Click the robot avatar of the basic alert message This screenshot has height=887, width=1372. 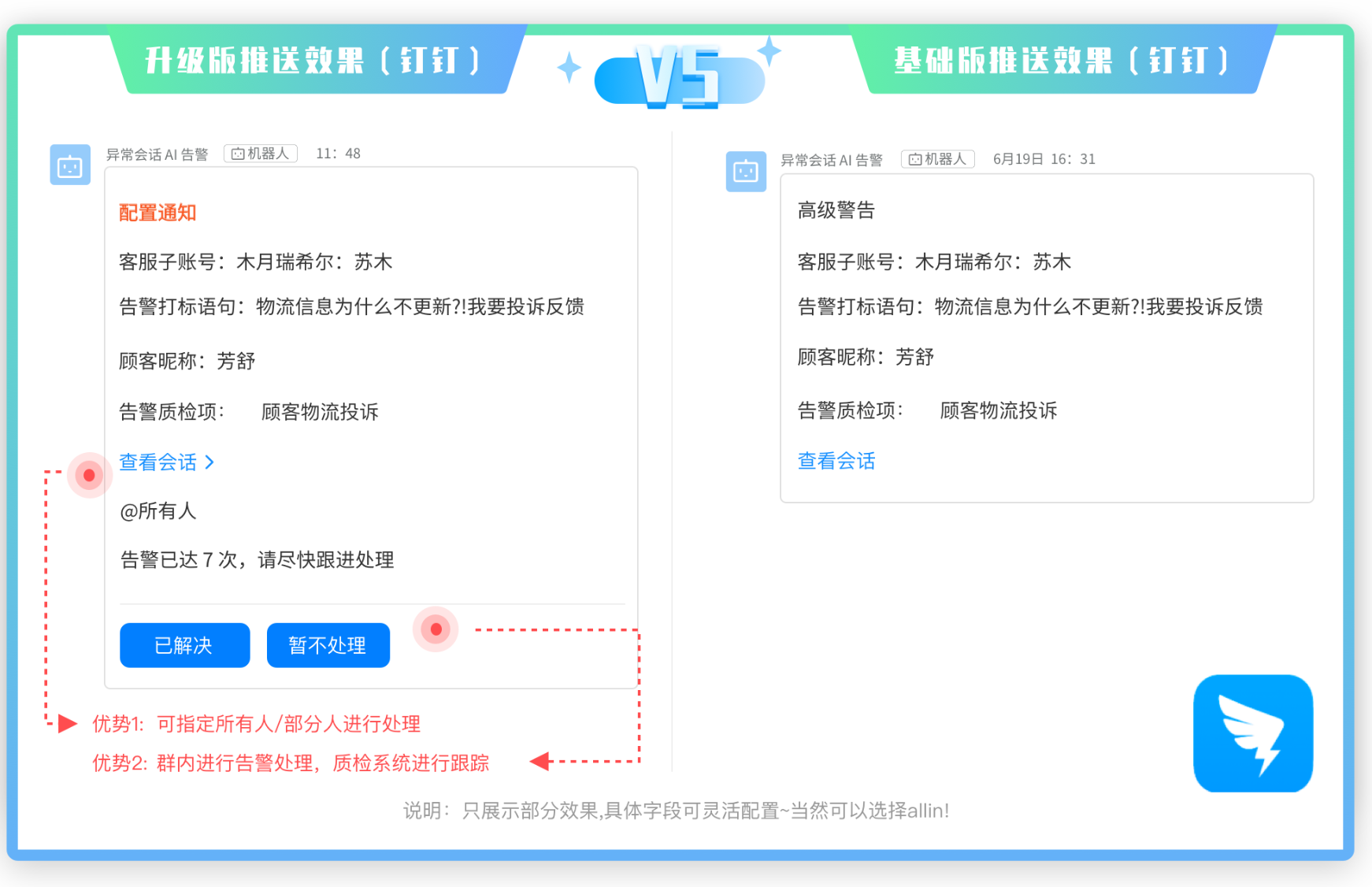[x=746, y=171]
